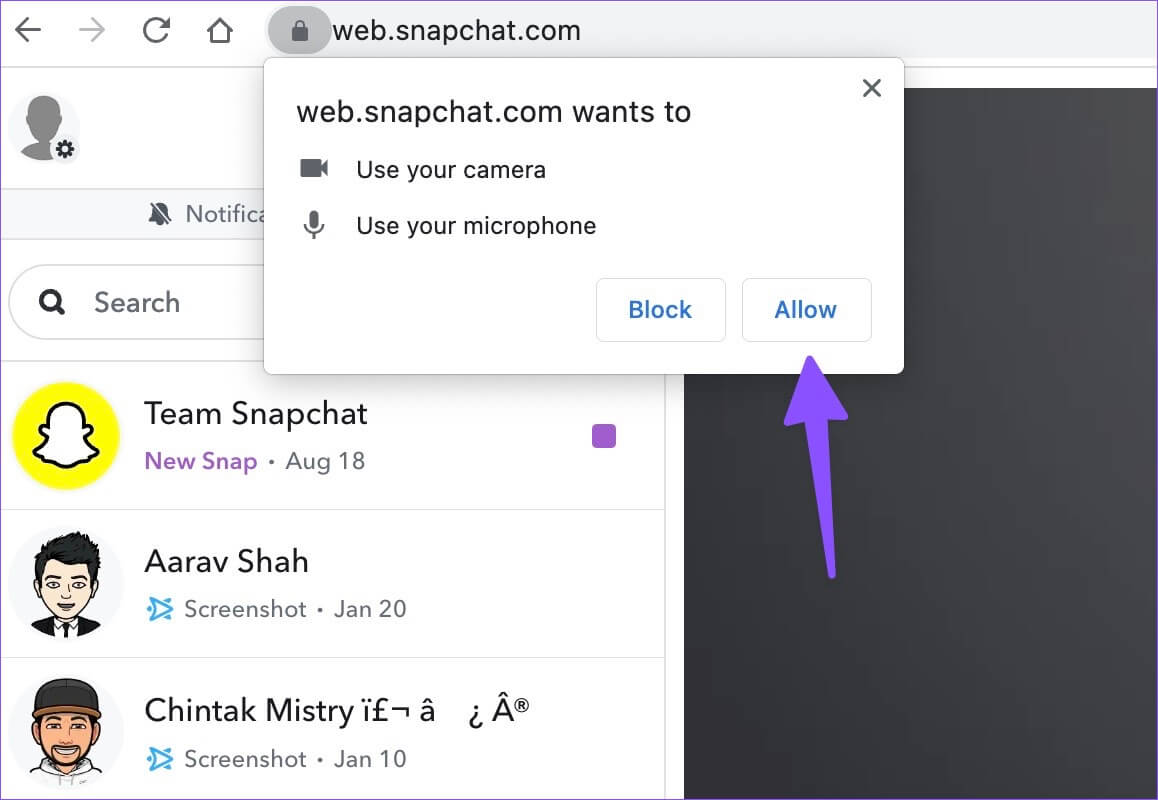Click the Team Snapchat ghost avatar

coord(66,436)
